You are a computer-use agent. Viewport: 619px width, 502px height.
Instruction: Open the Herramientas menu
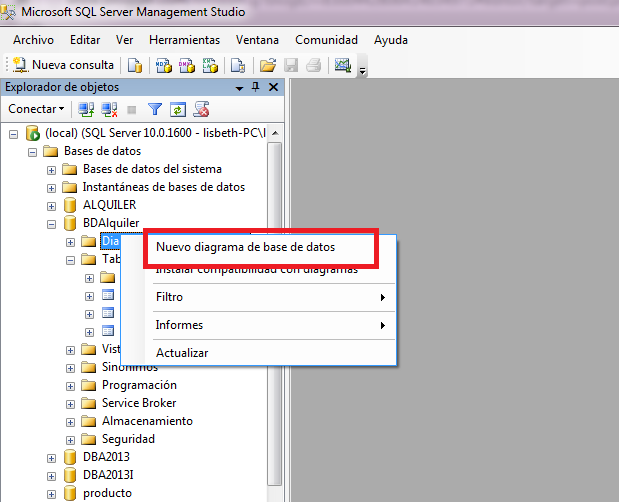click(184, 40)
